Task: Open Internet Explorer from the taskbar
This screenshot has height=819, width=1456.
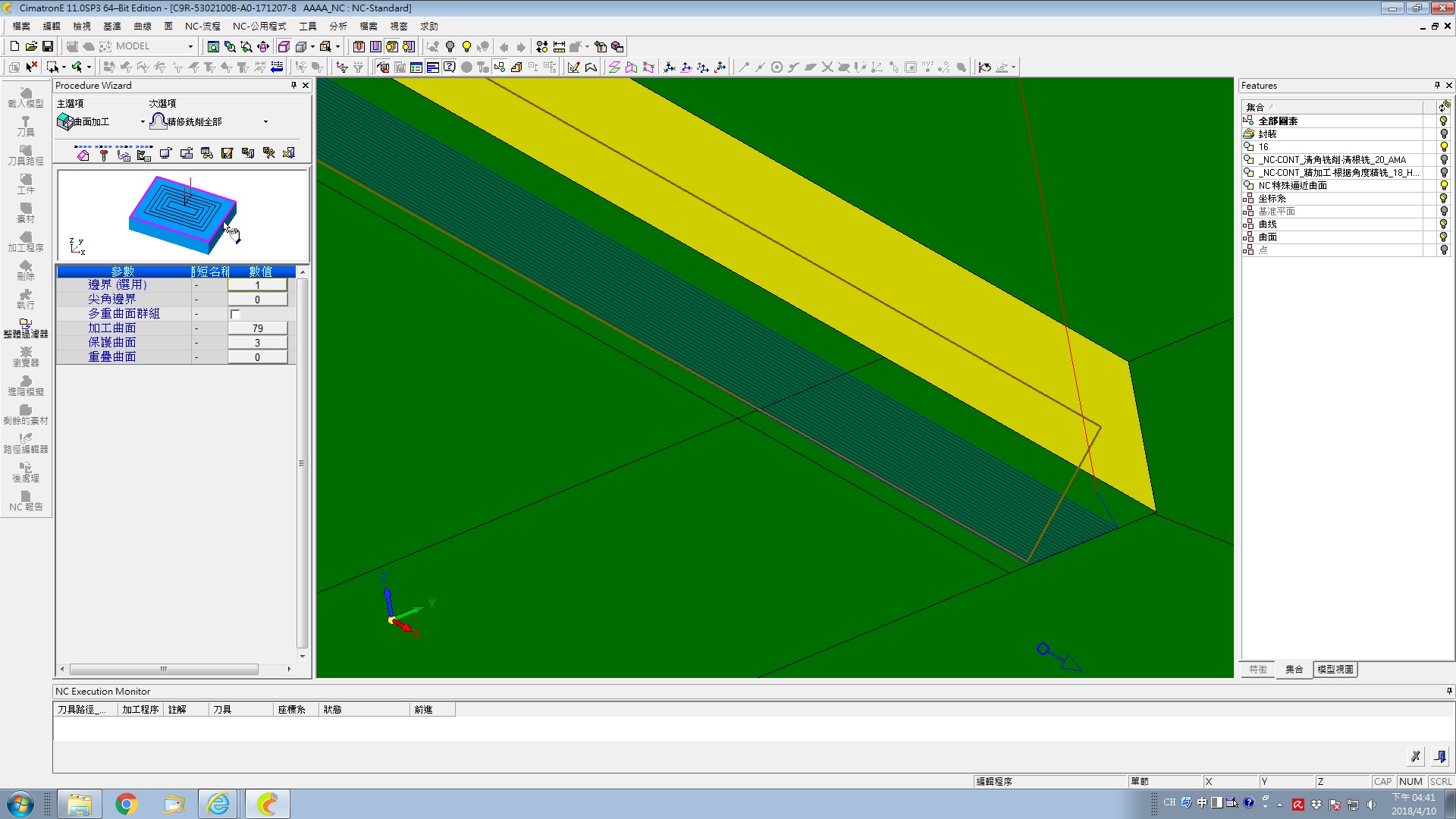Action: tap(218, 804)
